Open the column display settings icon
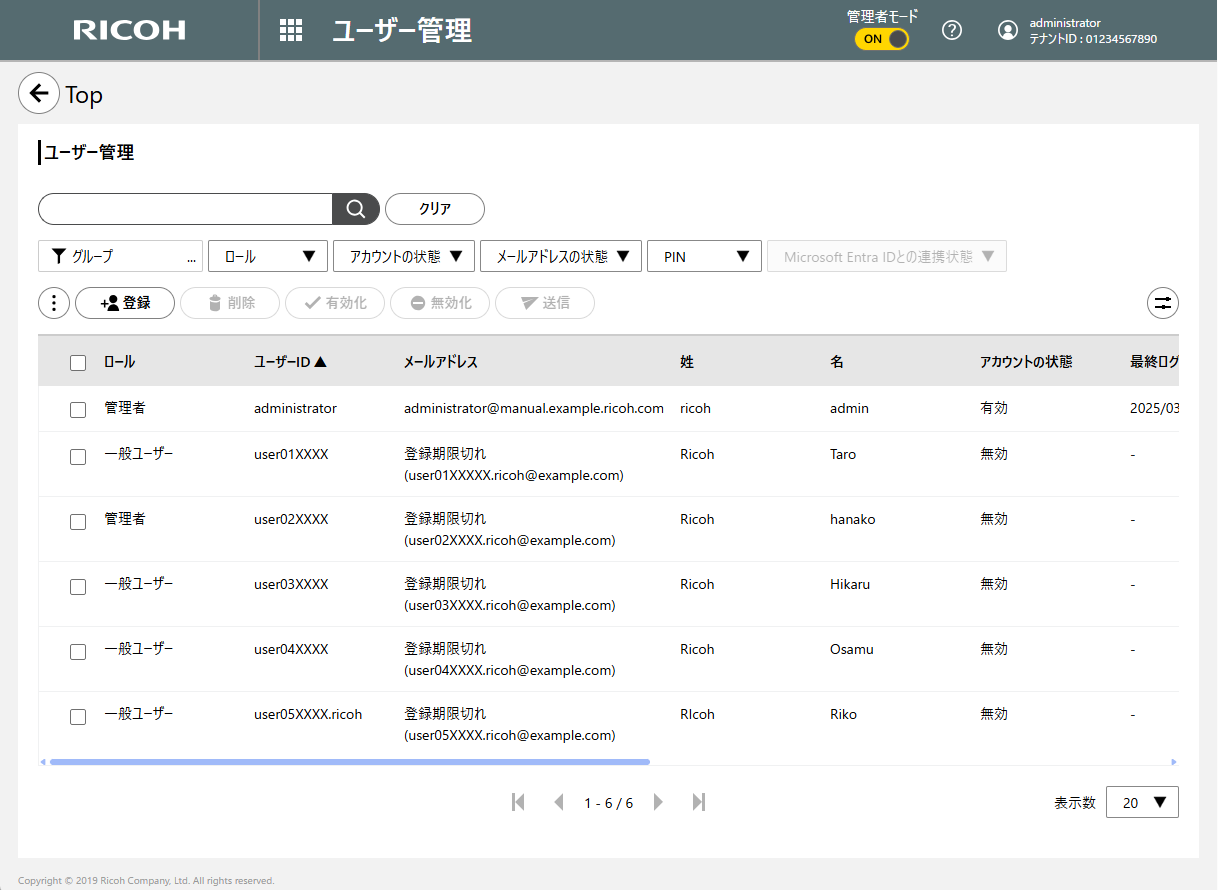This screenshot has width=1218, height=890. click(x=1163, y=303)
